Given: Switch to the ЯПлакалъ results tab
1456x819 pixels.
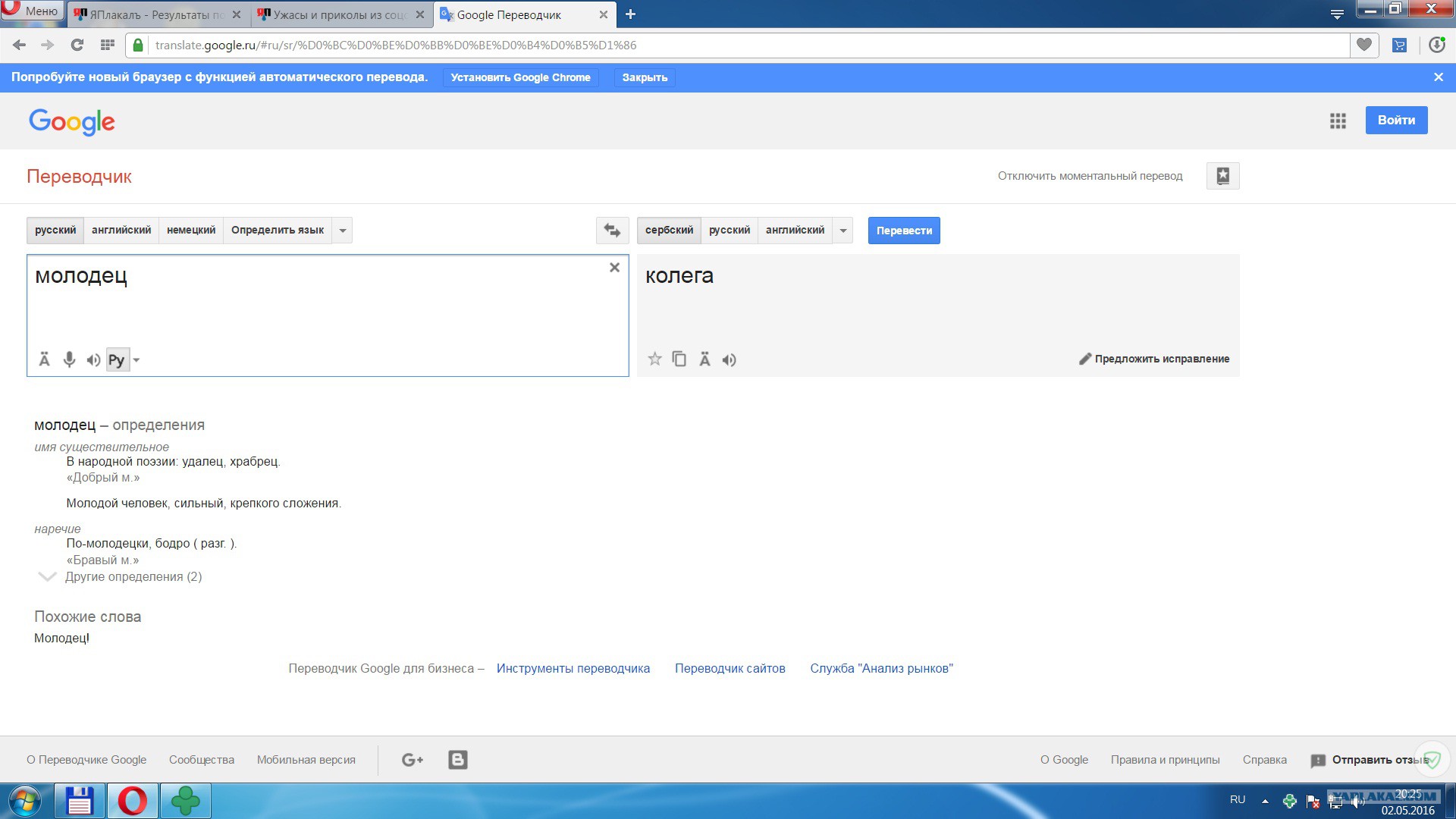Looking at the screenshot, I should point(155,14).
